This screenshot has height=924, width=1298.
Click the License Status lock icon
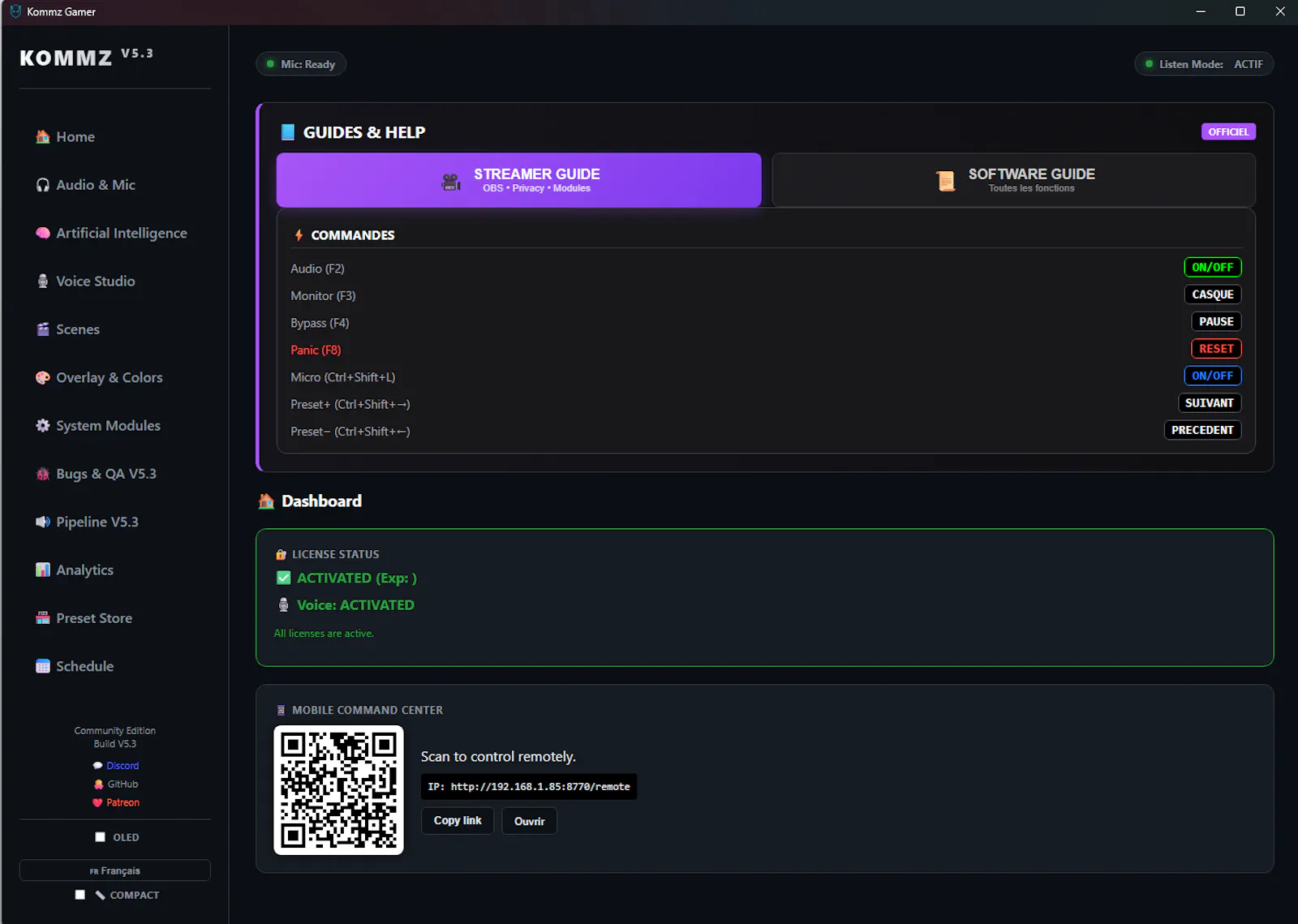pyautogui.click(x=282, y=555)
